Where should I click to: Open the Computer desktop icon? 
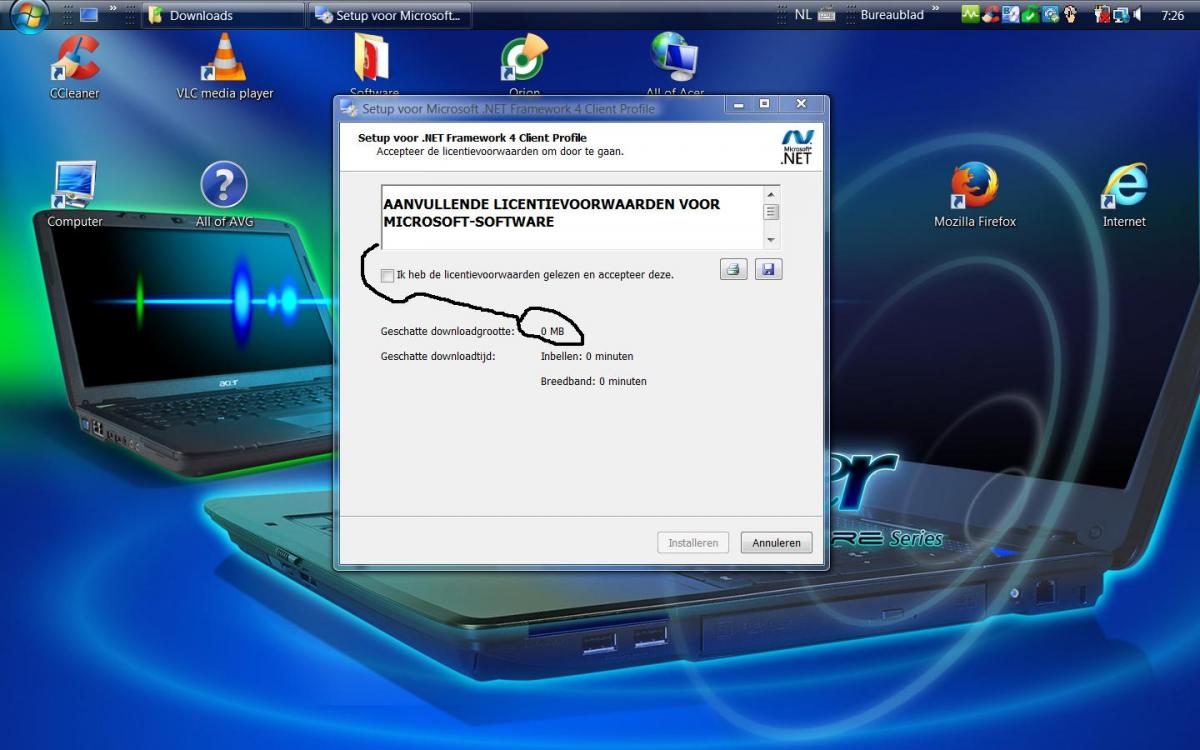click(75, 193)
